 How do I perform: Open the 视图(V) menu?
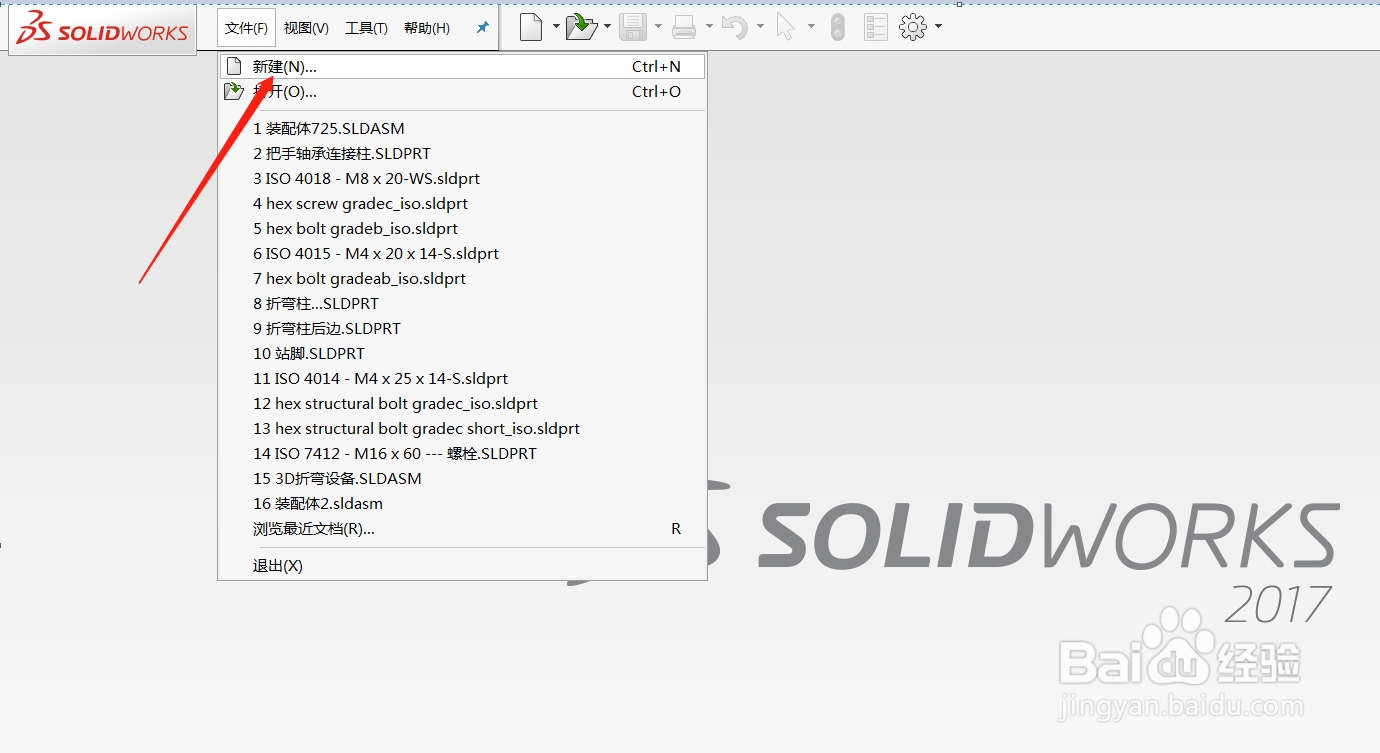306,28
